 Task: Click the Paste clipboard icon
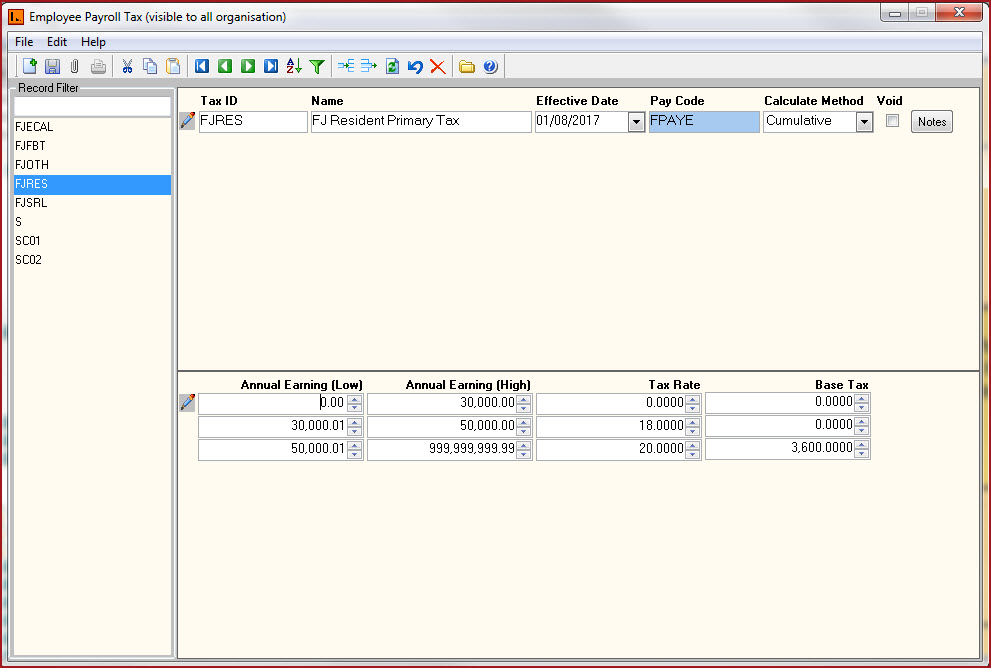(x=173, y=66)
